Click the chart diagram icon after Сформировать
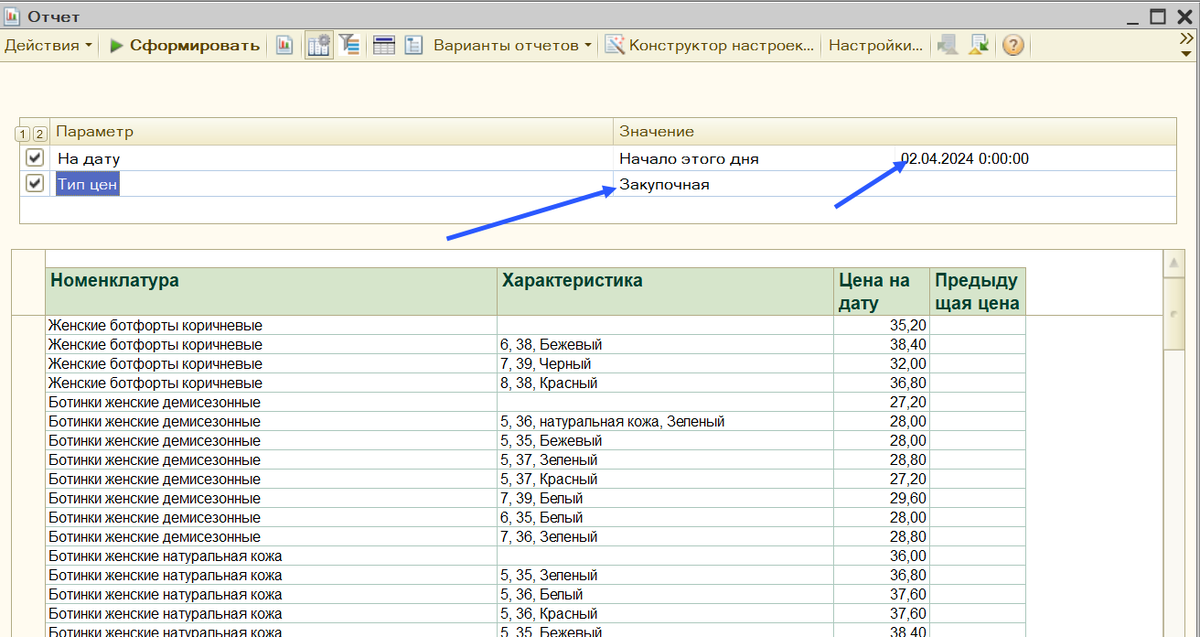Image resolution: width=1200 pixels, height=637 pixels. pos(284,45)
